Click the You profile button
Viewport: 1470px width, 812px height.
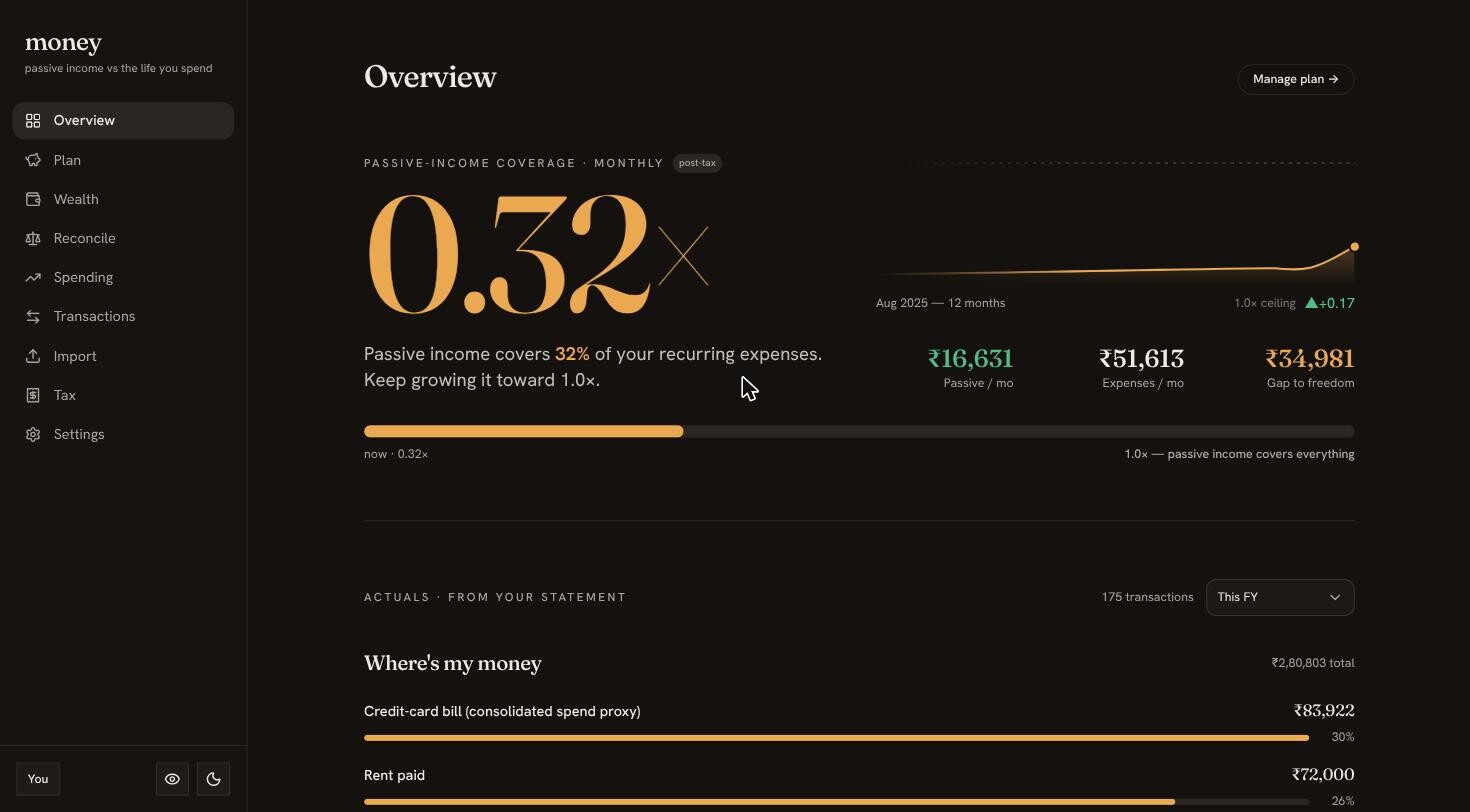point(38,779)
